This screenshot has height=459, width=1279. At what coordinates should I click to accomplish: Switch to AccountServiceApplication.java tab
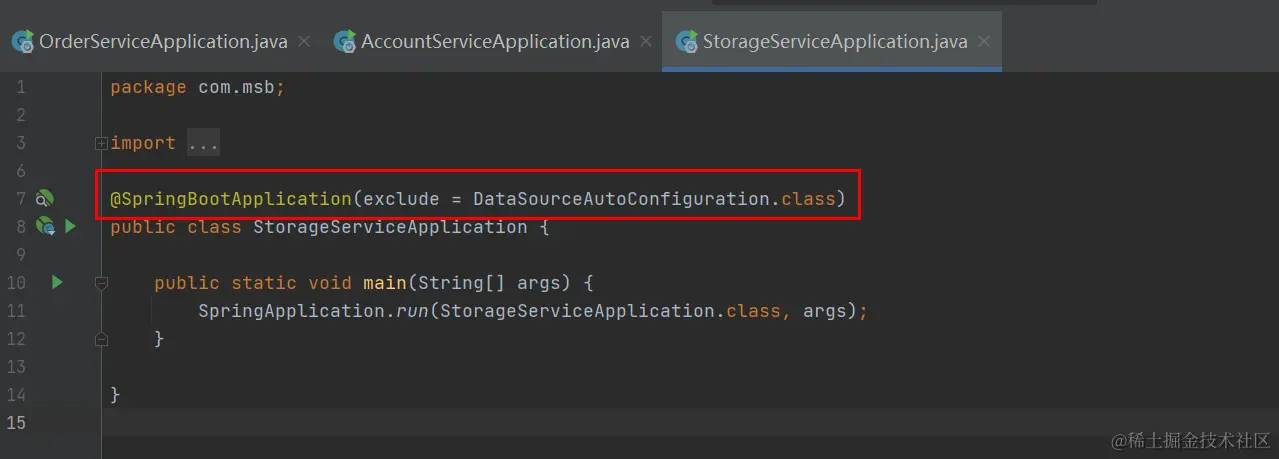[494, 42]
